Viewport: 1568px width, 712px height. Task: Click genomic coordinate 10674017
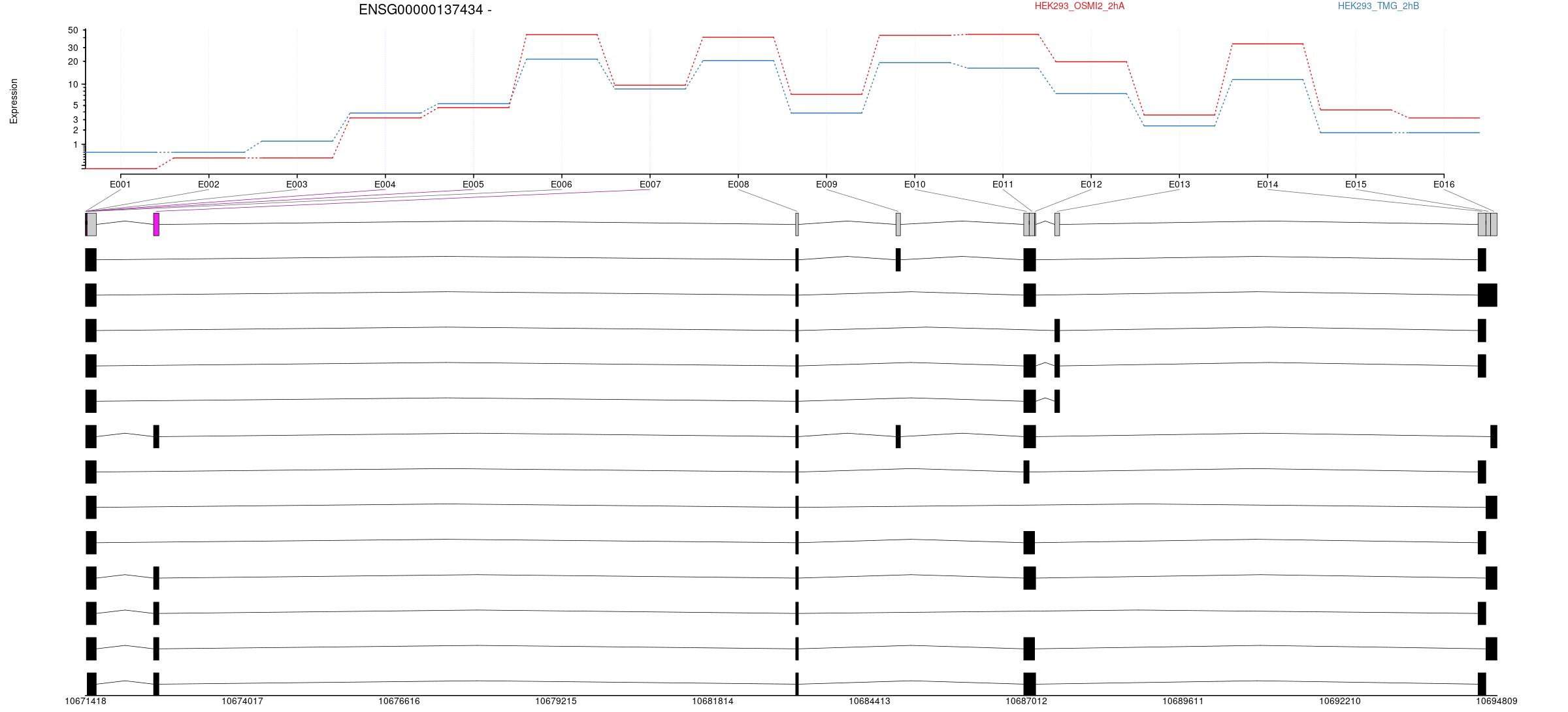tap(242, 701)
